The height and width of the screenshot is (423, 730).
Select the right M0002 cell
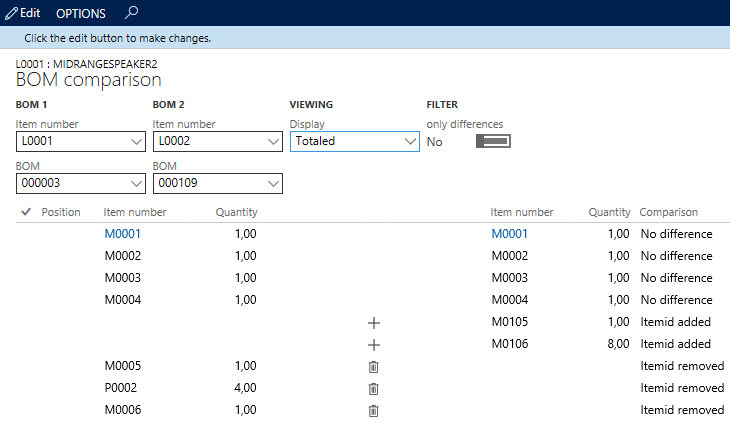(510, 255)
